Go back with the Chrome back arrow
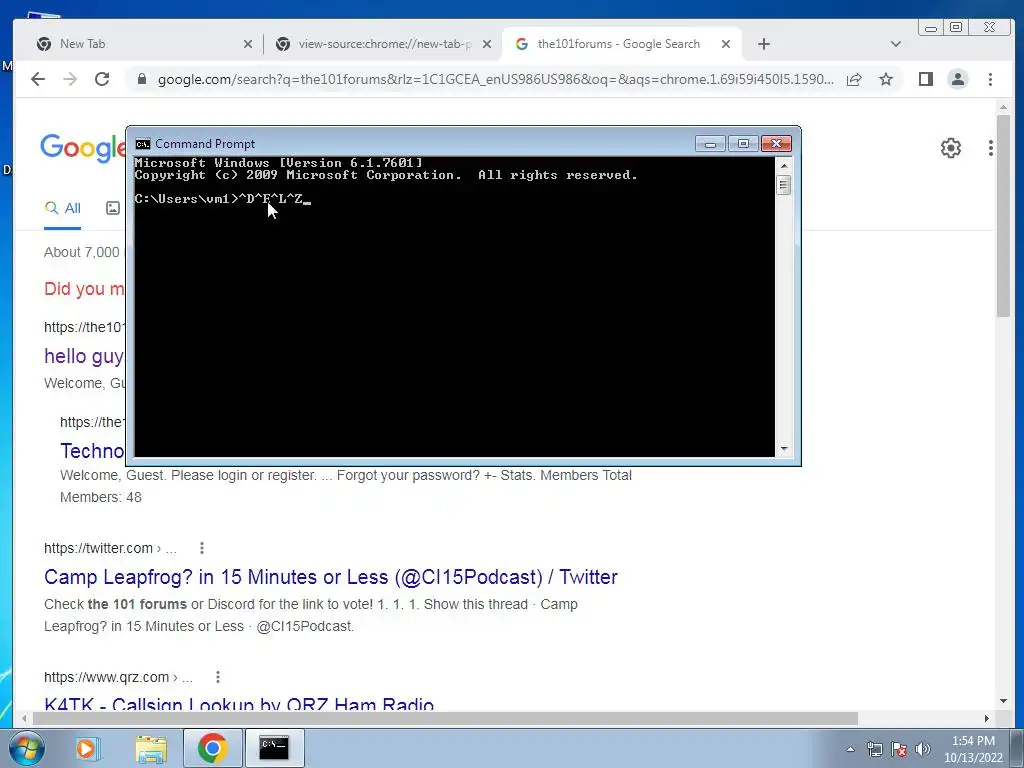Viewport: 1024px width, 768px height. [38, 79]
